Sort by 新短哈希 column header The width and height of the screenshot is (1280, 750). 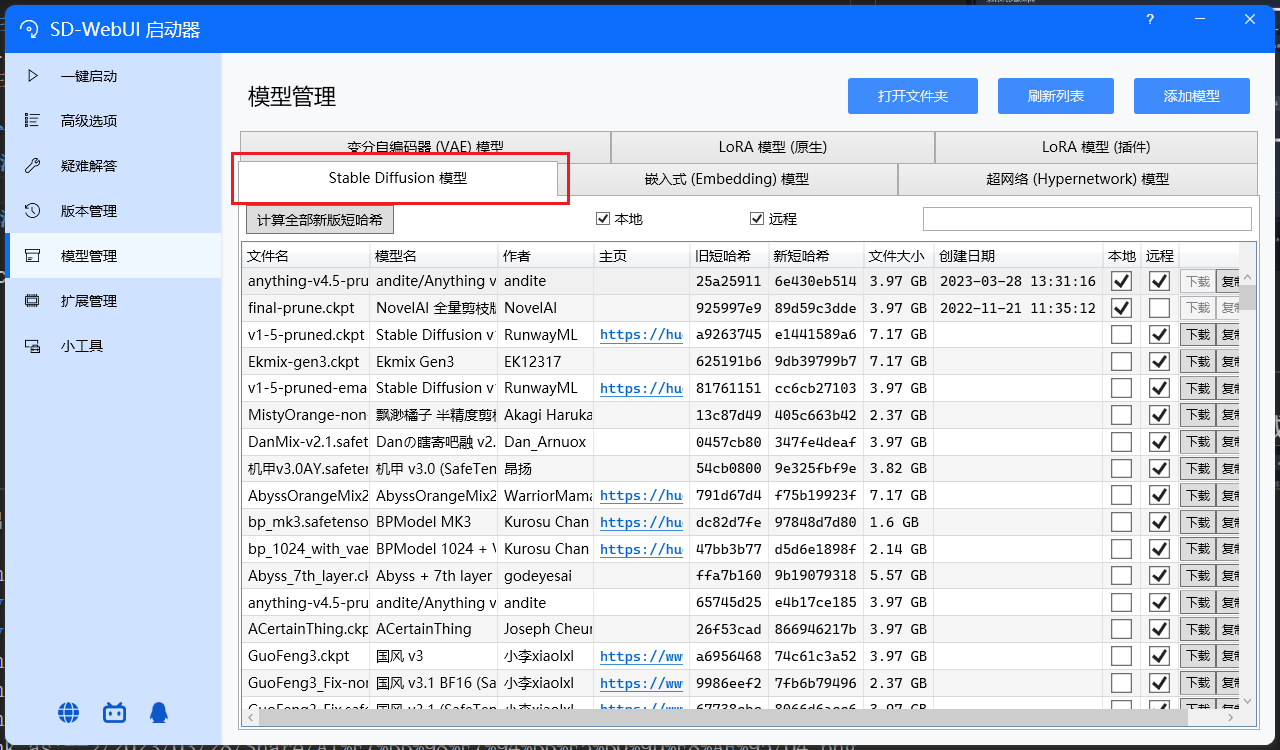pyautogui.click(x=816, y=256)
